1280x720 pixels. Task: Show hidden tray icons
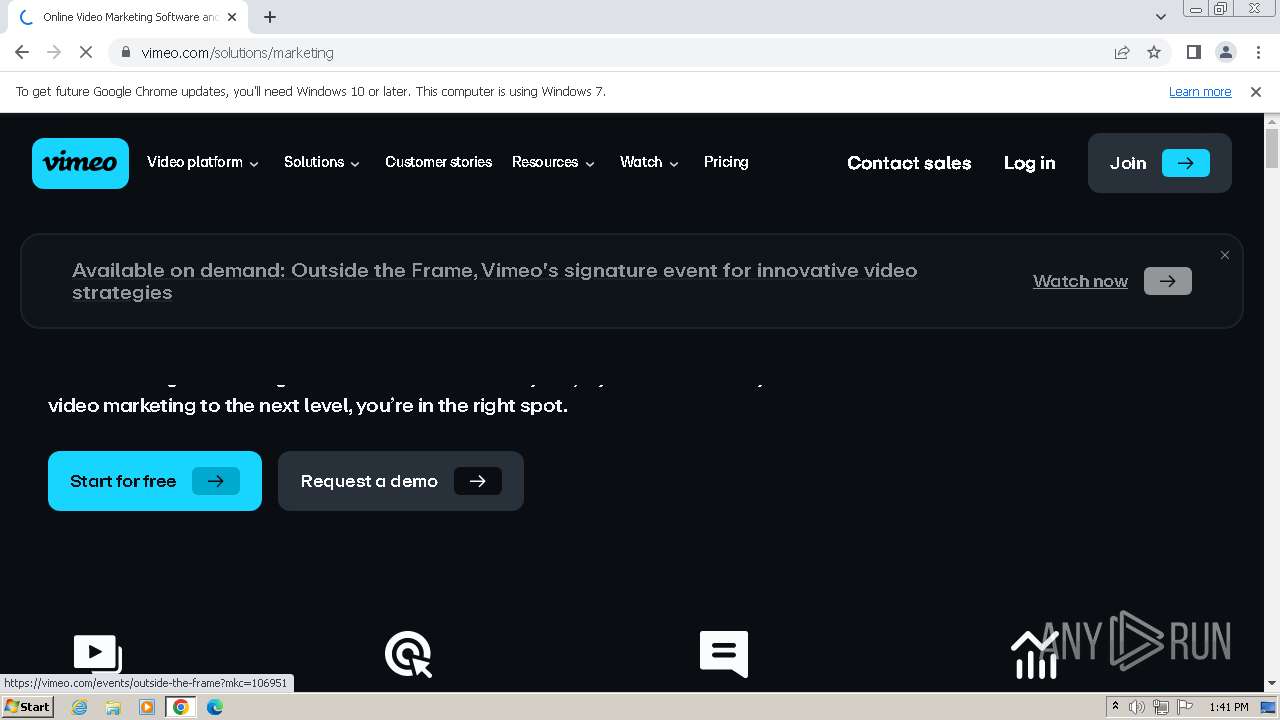pos(1115,707)
